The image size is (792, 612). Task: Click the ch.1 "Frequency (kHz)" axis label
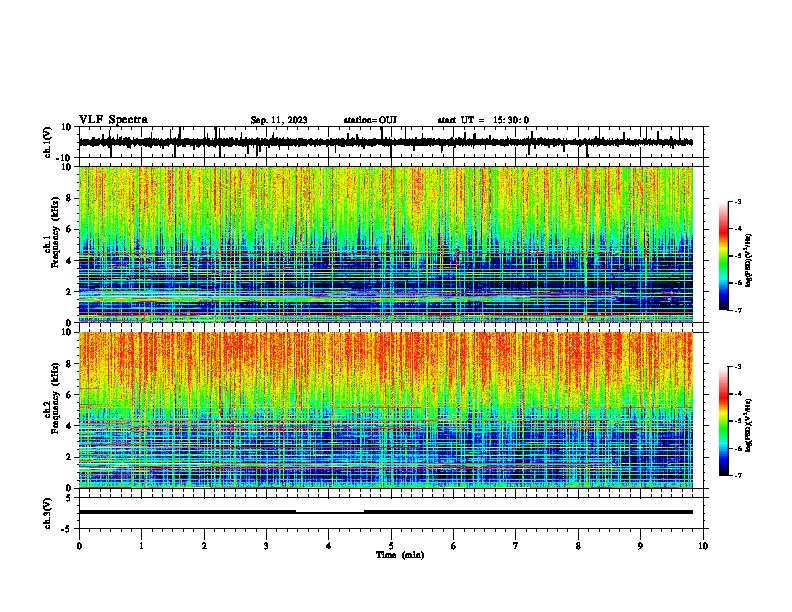point(55,232)
